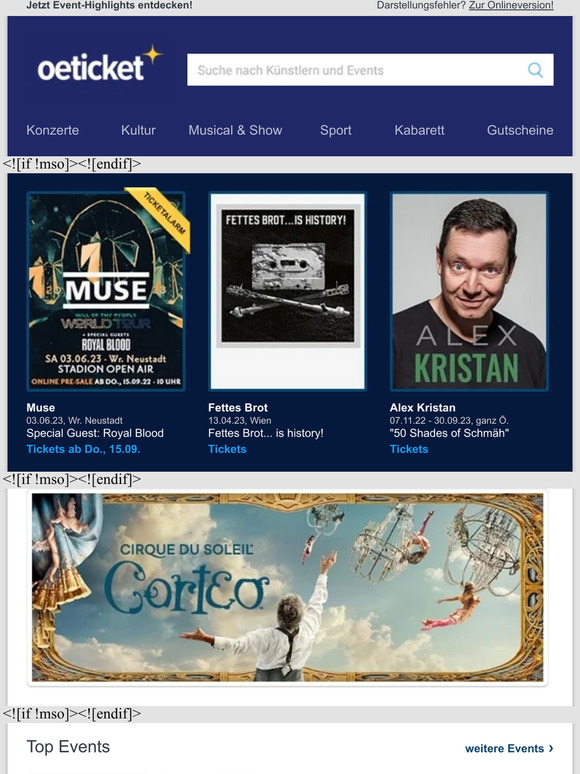The height and width of the screenshot is (774, 580).
Task: Select the date text 03.06.23, Wr. Neustadt
Action: coord(75,421)
